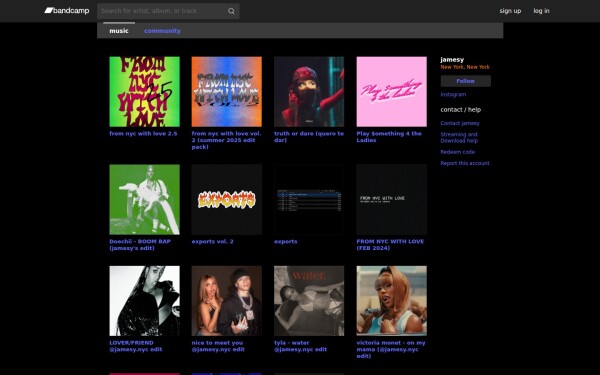Screen dimensions: 600x375
Task: Click 'from nyc with love vol. 2 (summer 2025 edit pack)' title
Action: point(226,140)
